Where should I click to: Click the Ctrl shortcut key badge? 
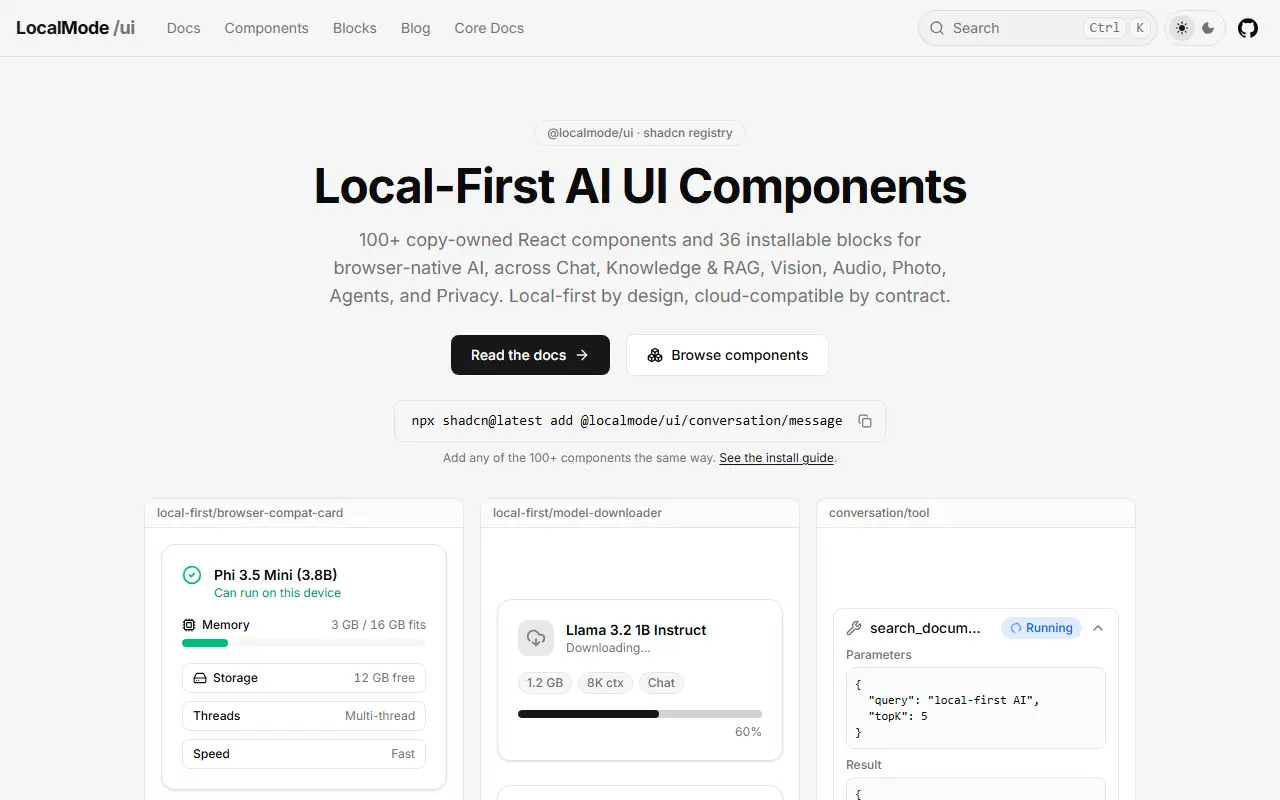click(1104, 28)
